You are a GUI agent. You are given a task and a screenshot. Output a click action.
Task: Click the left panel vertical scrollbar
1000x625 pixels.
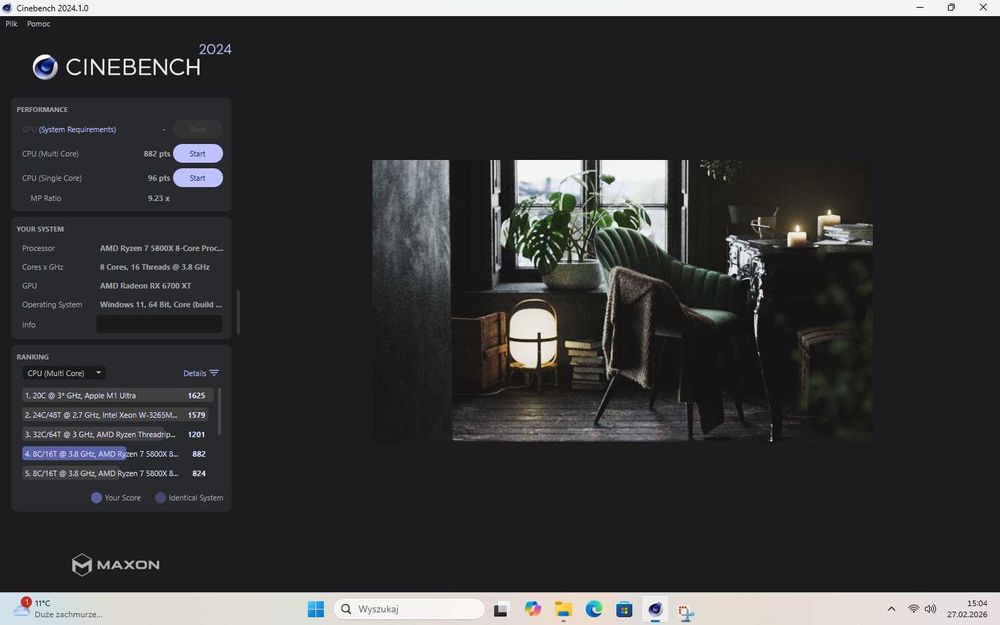point(238,312)
